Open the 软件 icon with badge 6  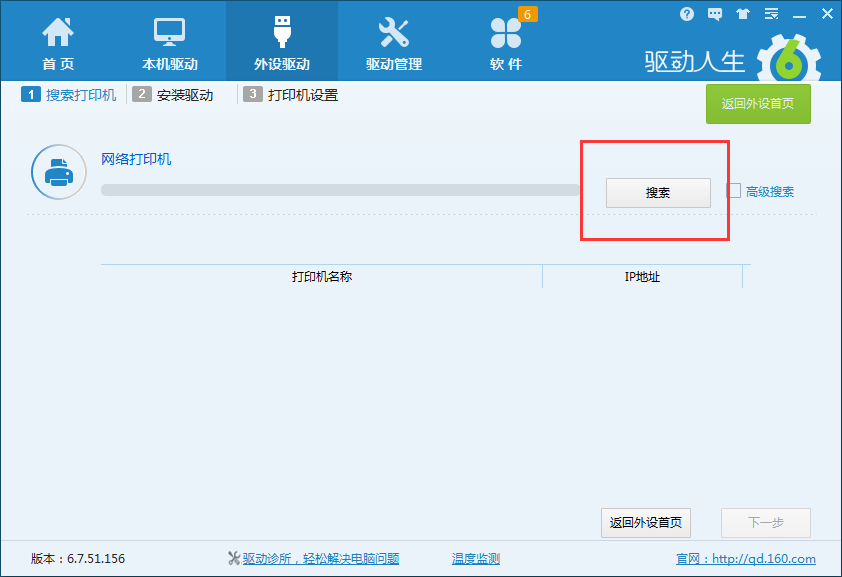click(506, 36)
